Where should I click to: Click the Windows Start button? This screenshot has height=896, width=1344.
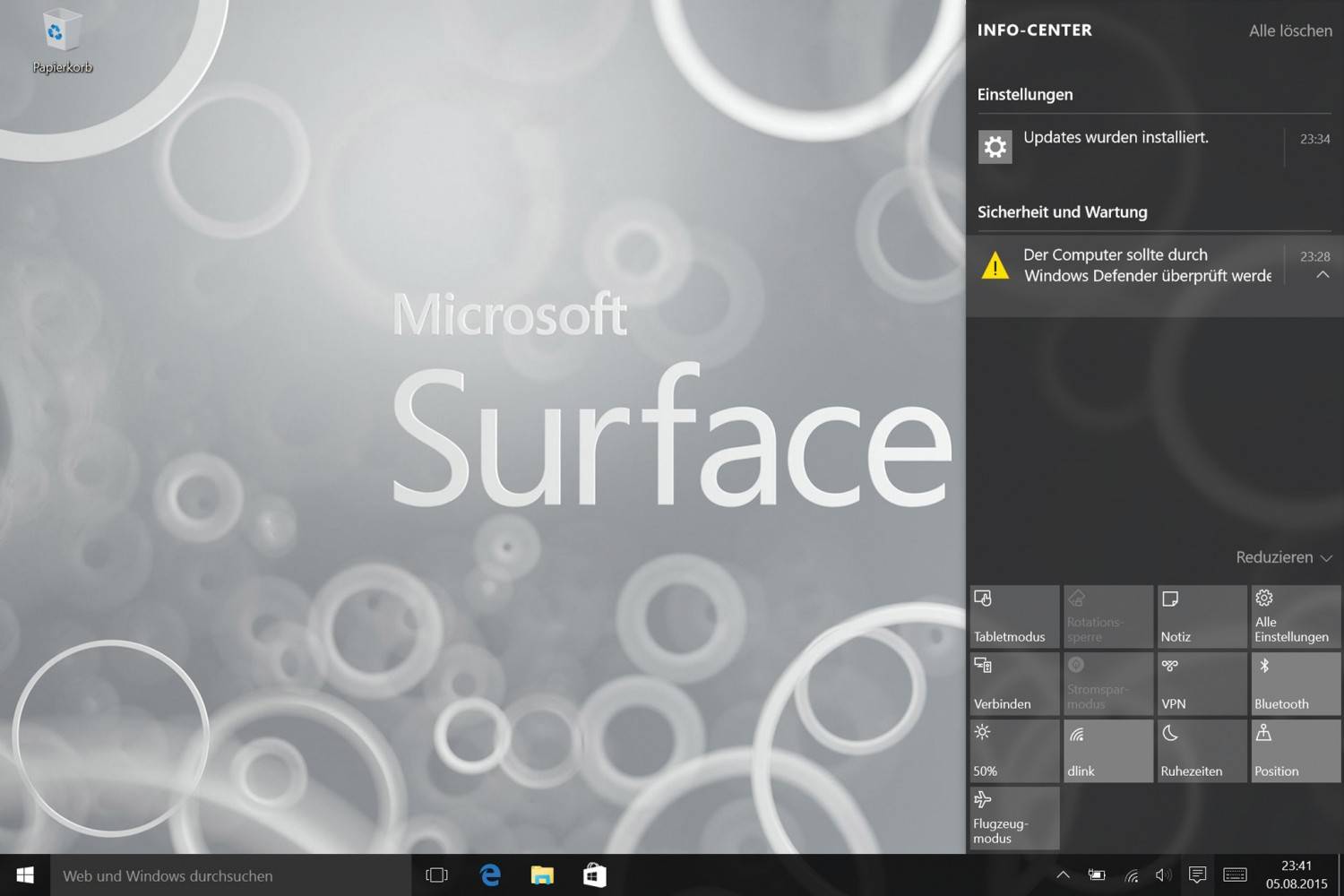tap(25, 875)
